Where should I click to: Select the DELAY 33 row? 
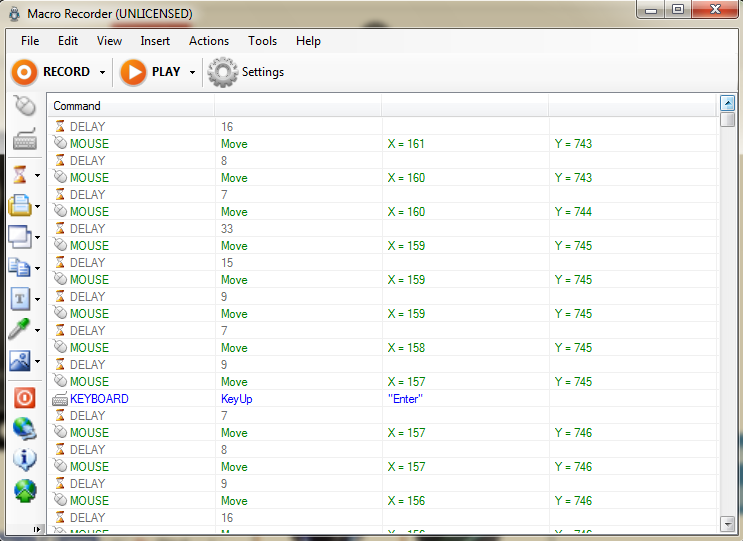coord(383,229)
